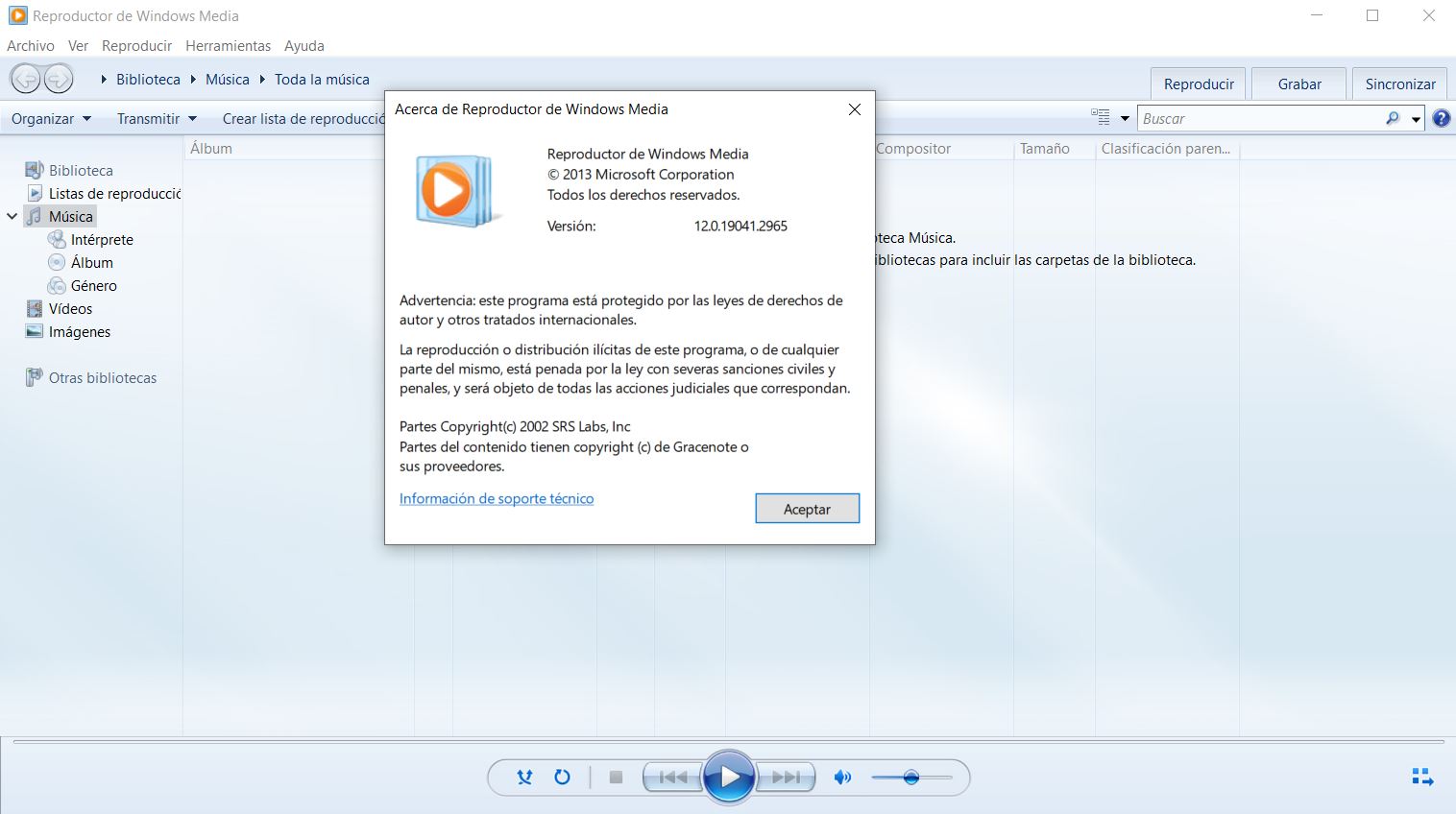Click the Forward navigation arrow
Image resolution: width=1456 pixels, height=814 pixels.
[x=58, y=79]
